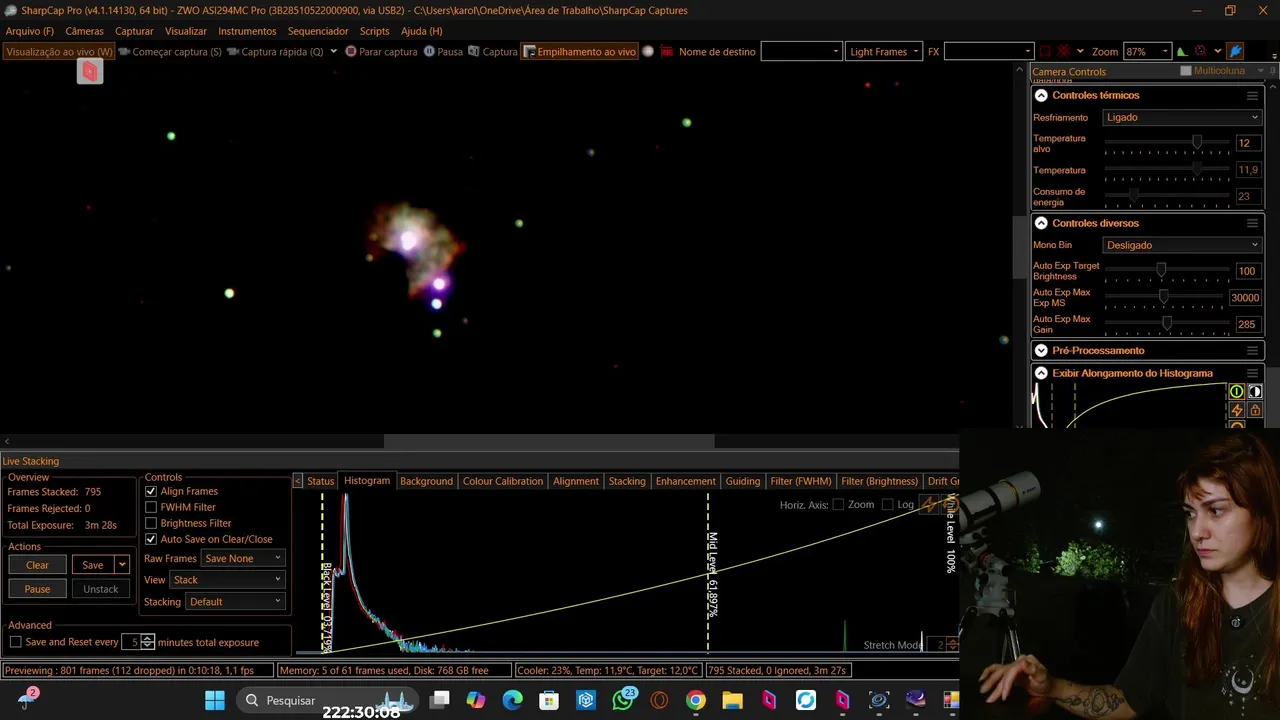The image size is (1280, 720).
Task: Click Parar captura toolbar button
Action: [381, 51]
